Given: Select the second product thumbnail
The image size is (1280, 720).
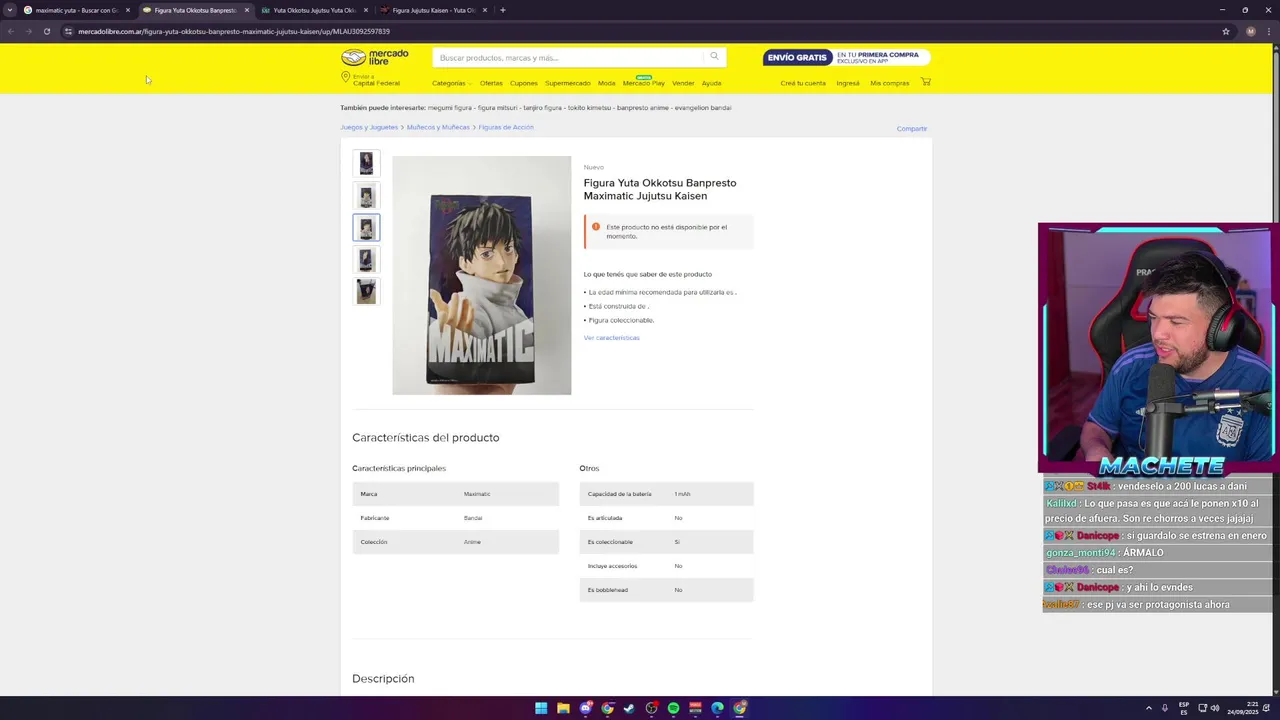Looking at the screenshot, I should point(366,196).
